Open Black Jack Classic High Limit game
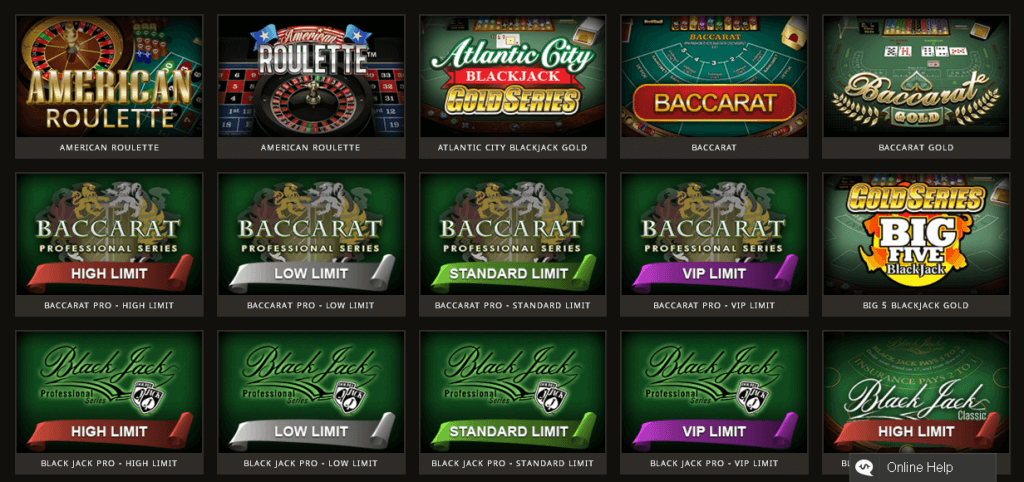Image resolution: width=1024 pixels, height=482 pixels. tap(916, 392)
